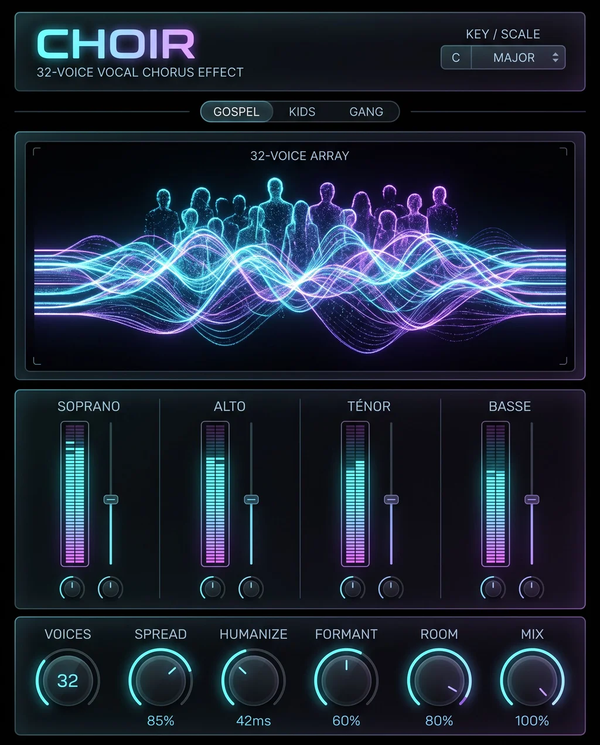Click the 85% spread value
The height and width of the screenshot is (745, 600).
[x=161, y=721]
